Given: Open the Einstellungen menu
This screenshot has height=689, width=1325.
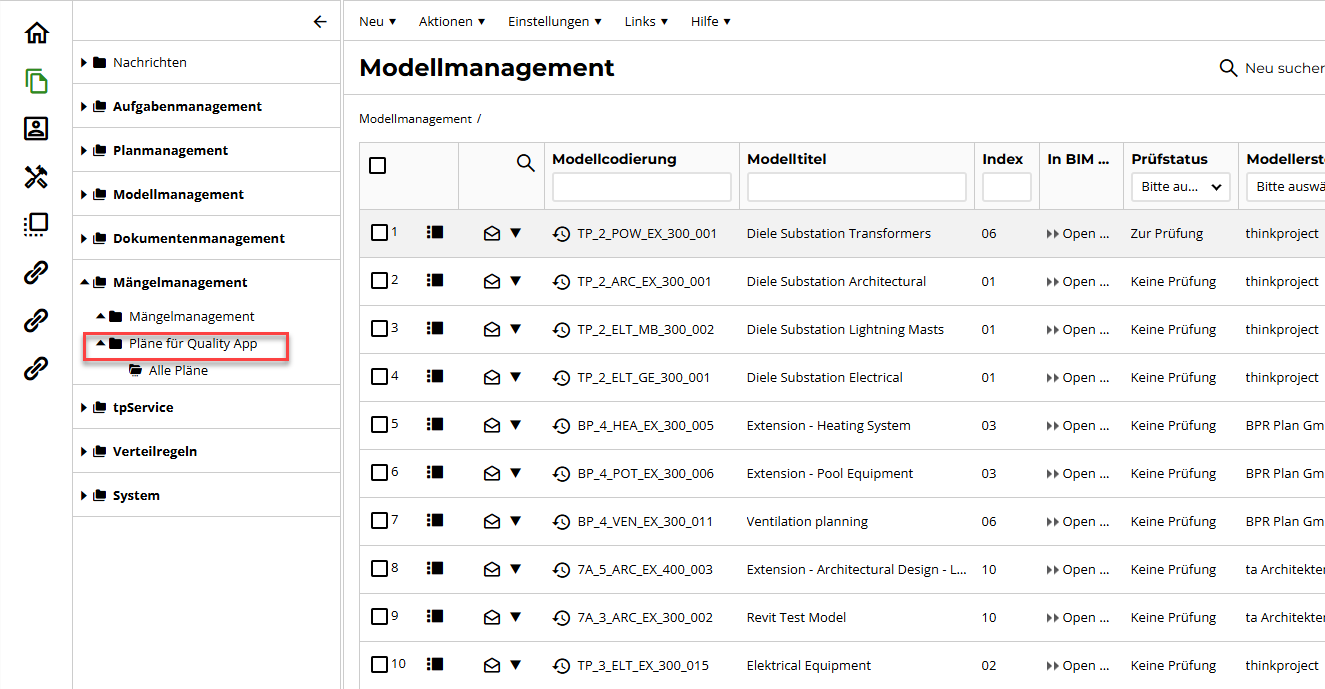Looking at the screenshot, I should (554, 21).
